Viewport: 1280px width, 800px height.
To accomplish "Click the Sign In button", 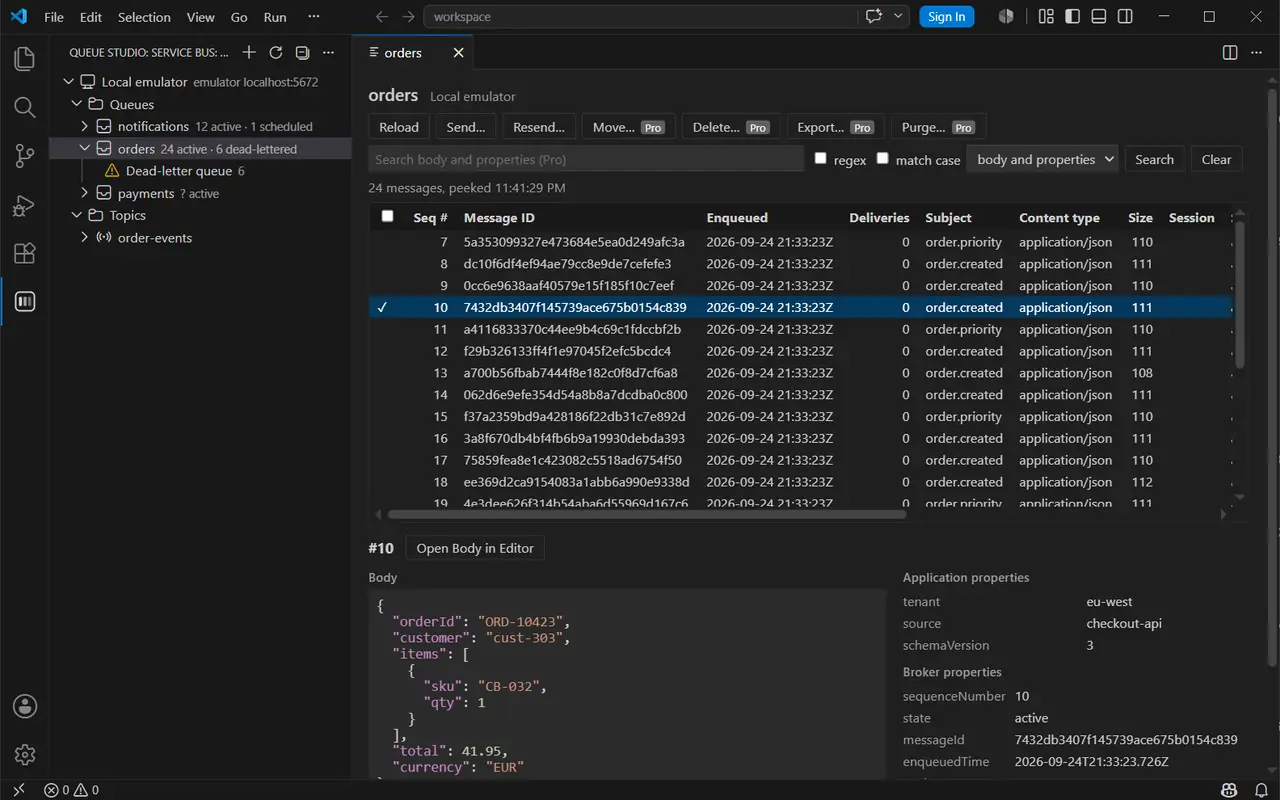I will [x=947, y=17].
